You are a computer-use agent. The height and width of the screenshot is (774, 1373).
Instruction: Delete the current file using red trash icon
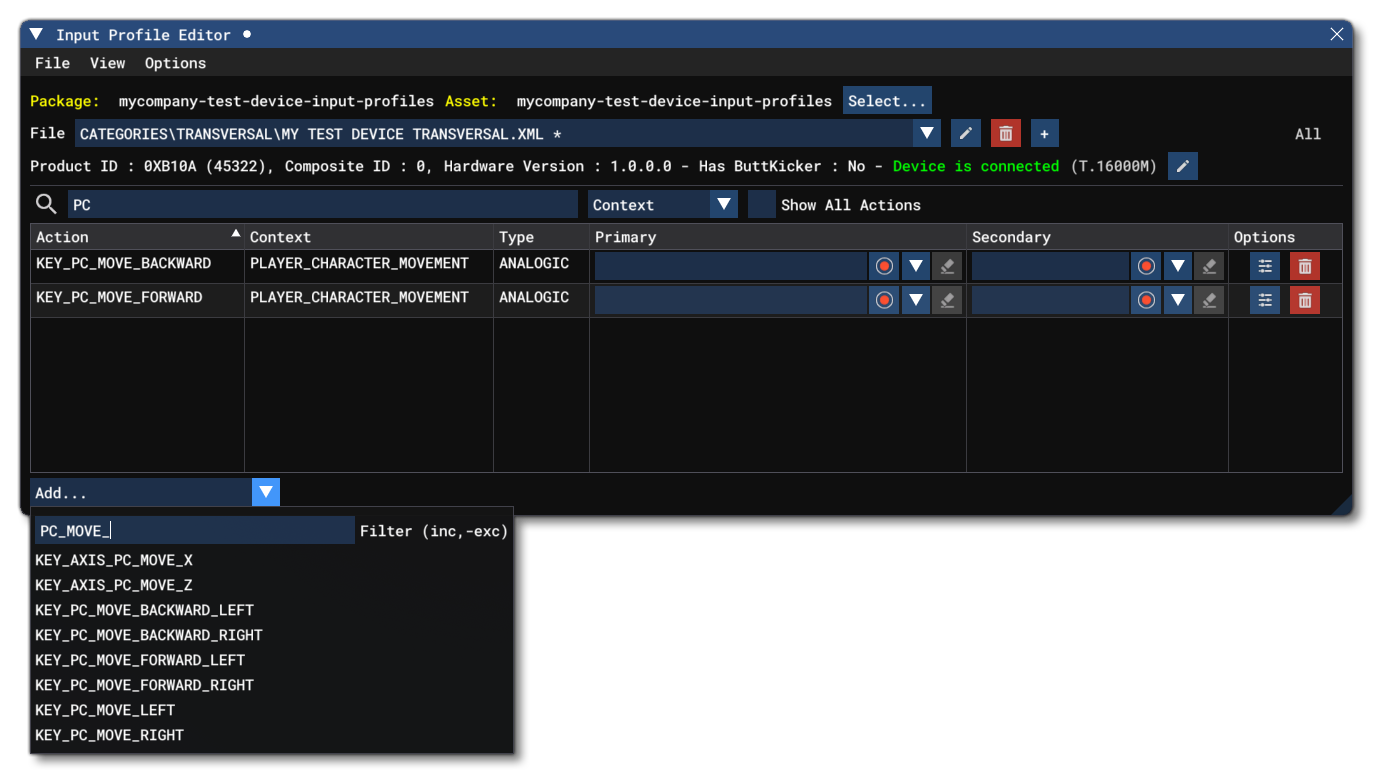[1005, 132]
